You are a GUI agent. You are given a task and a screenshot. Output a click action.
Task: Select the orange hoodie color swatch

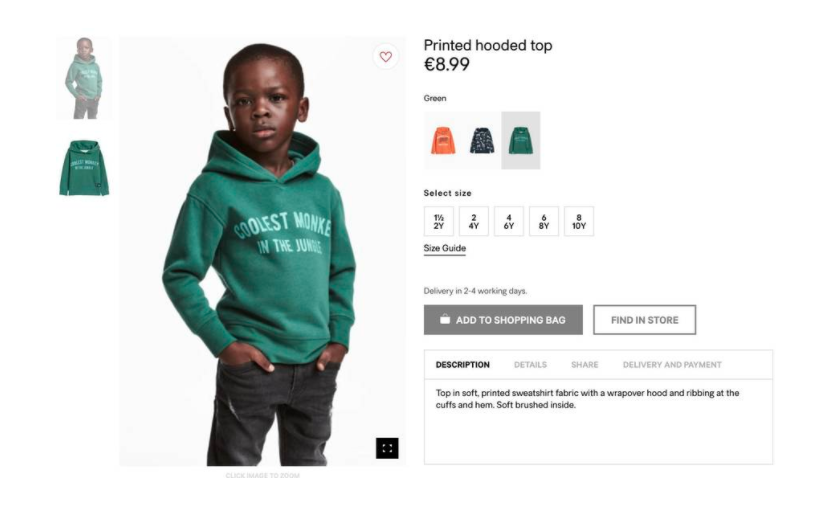point(443,140)
